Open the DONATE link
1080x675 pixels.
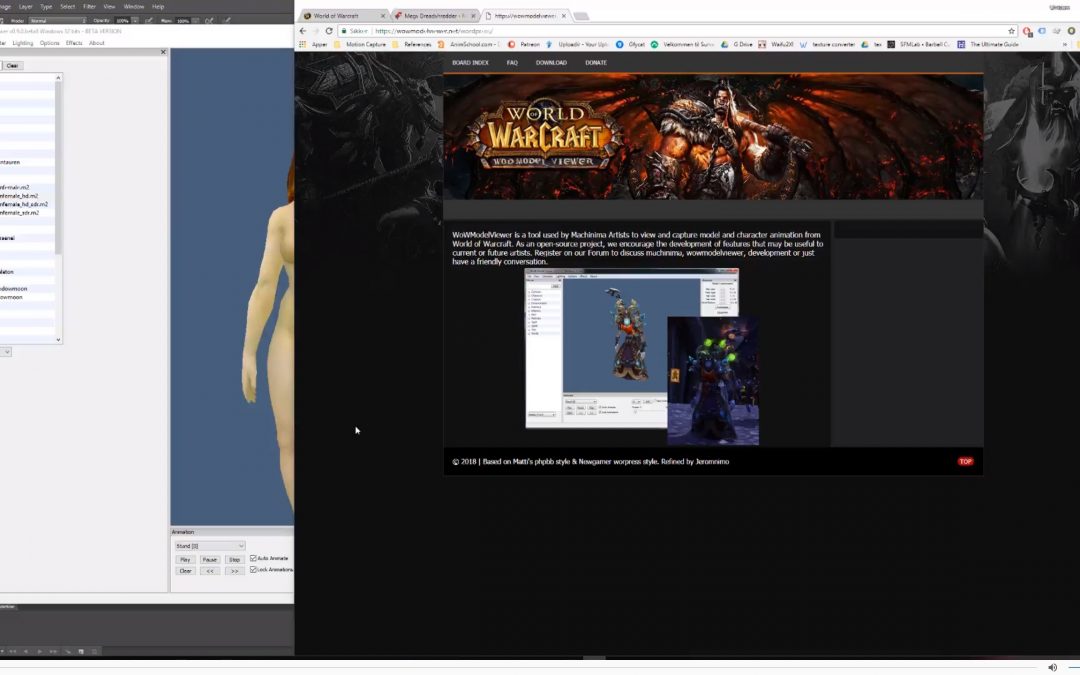pyautogui.click(x=596, y=63)
